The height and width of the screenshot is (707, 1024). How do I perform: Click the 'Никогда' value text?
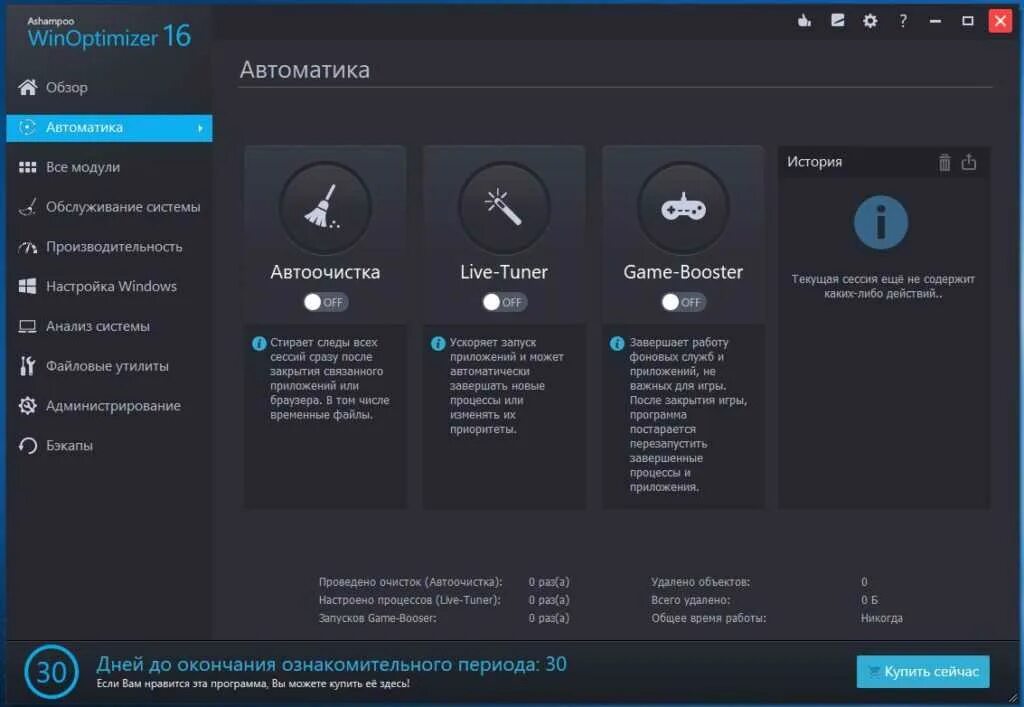(x=882, y=618)
